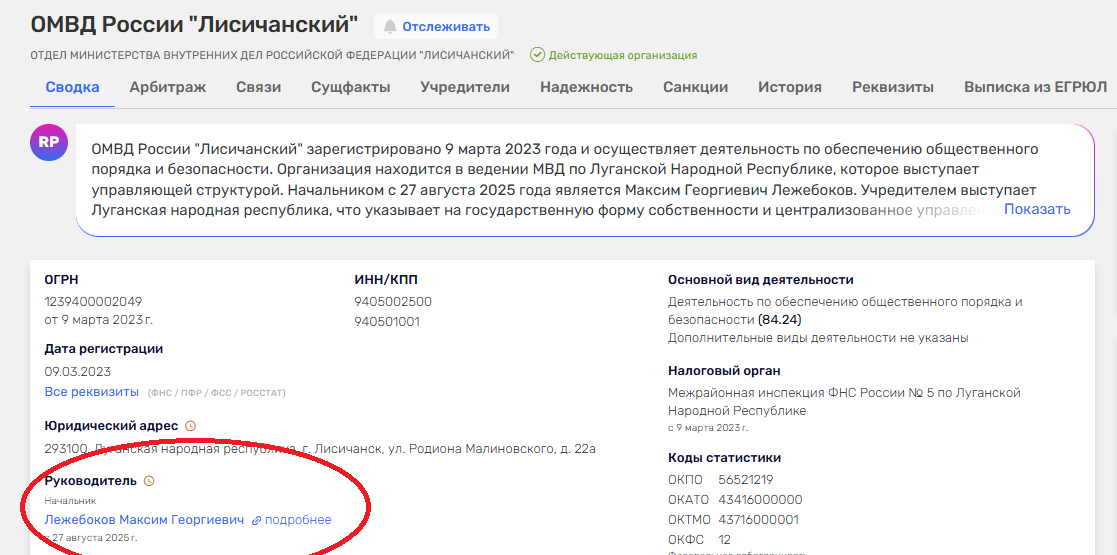
Task: Click the bell icon in Отслеживать button
Action: pos(390,27)
